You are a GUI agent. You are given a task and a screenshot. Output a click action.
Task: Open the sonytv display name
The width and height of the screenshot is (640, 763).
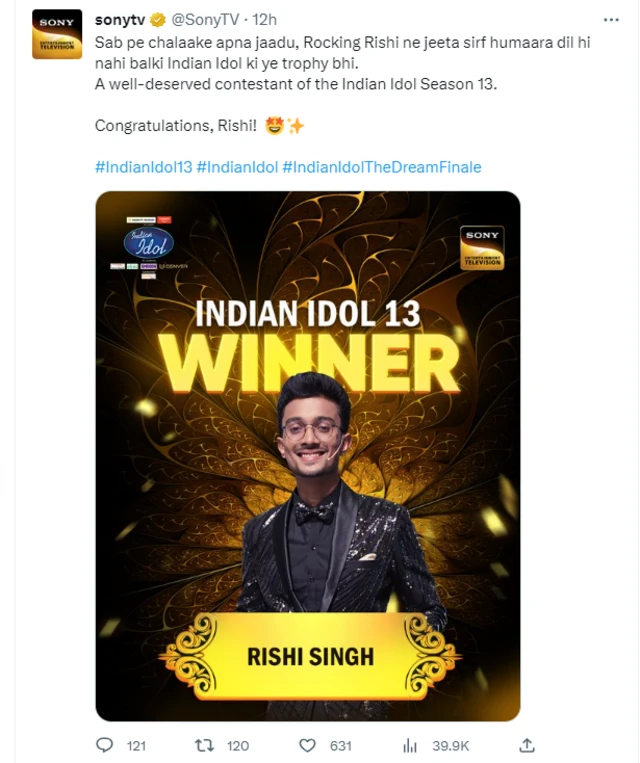pos(120,20)
